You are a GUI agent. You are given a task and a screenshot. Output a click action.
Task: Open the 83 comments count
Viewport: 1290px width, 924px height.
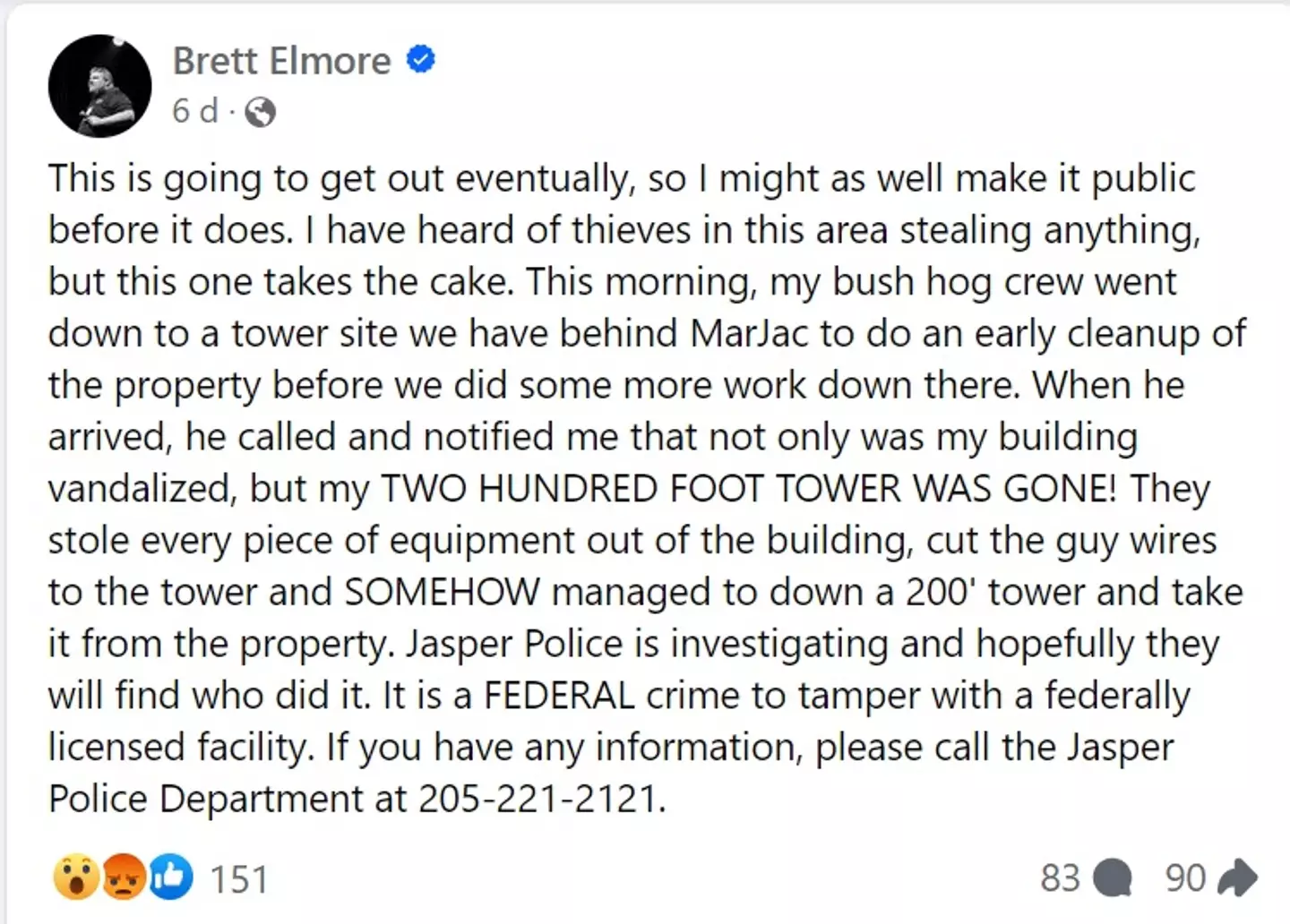(x=1060, y=878)
